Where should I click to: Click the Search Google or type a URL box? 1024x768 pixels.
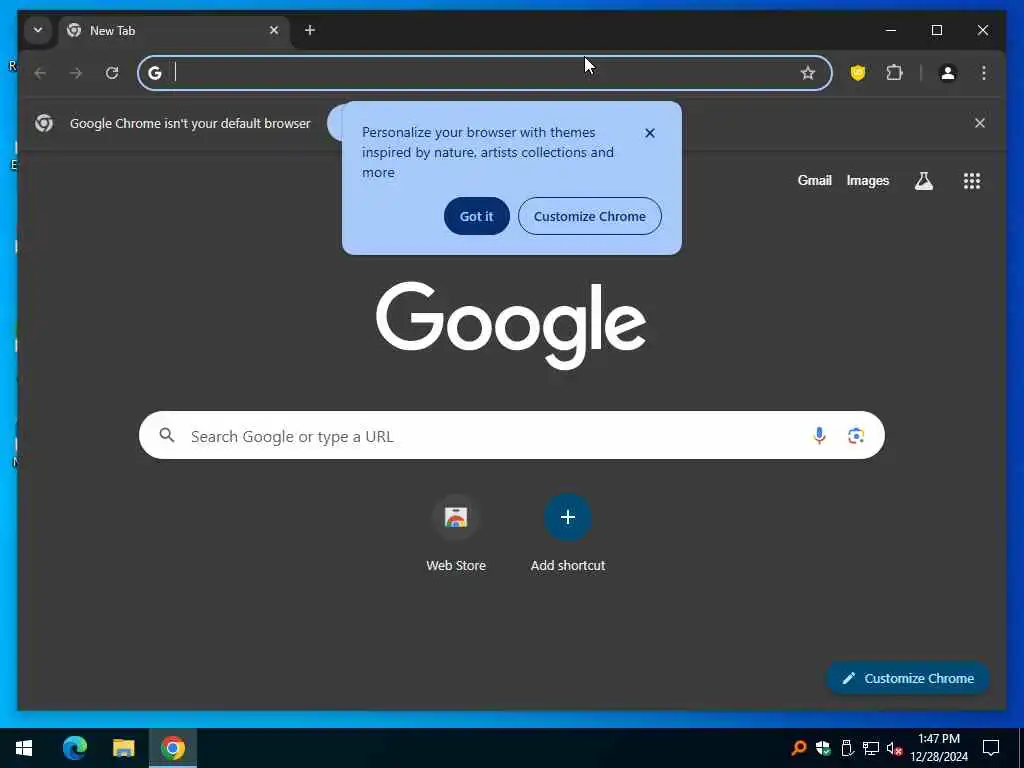(x=511, y=436)
